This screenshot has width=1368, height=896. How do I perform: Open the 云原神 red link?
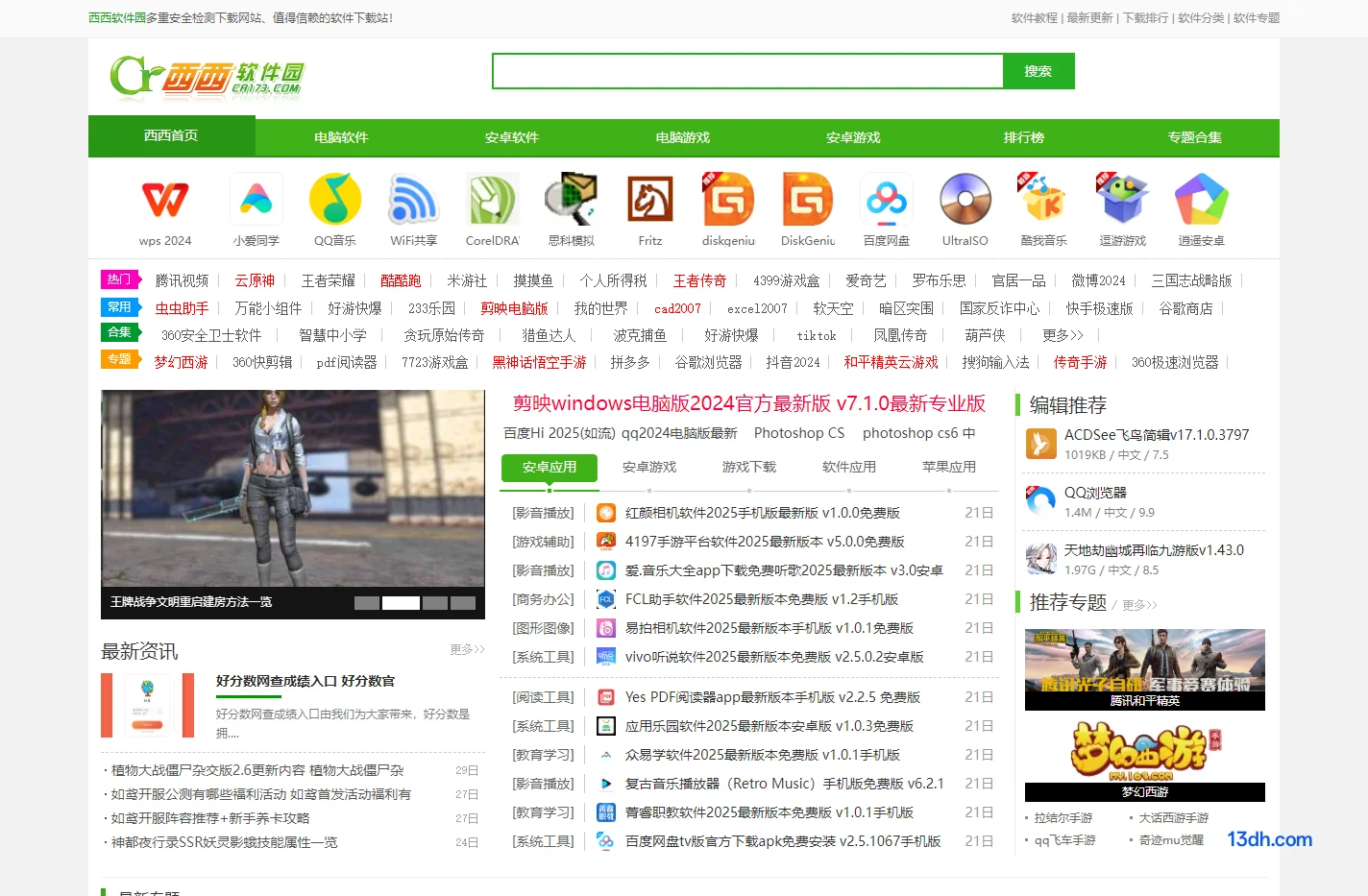(255, 280)
